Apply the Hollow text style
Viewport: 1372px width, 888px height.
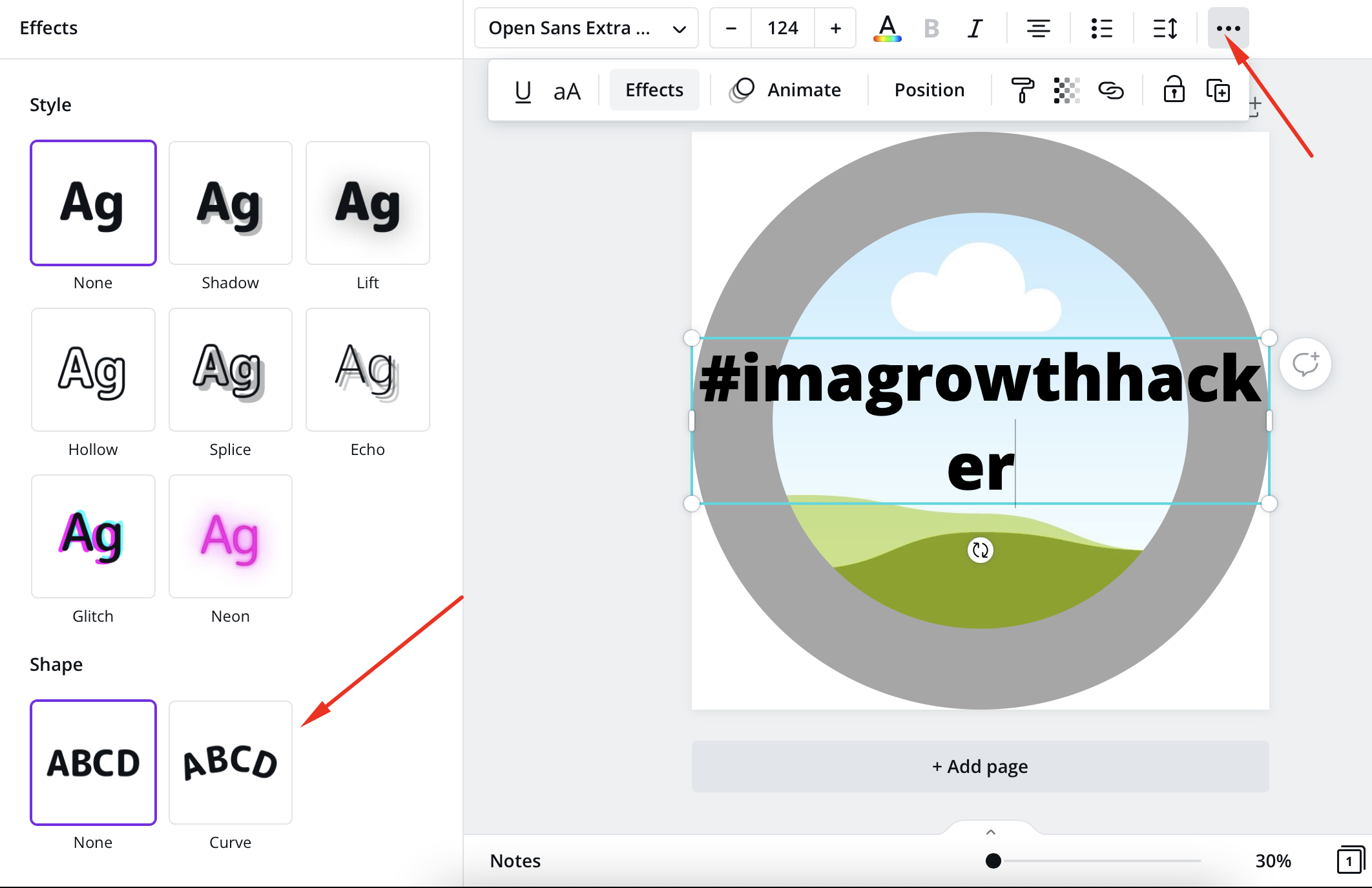[x=93, y=370]
